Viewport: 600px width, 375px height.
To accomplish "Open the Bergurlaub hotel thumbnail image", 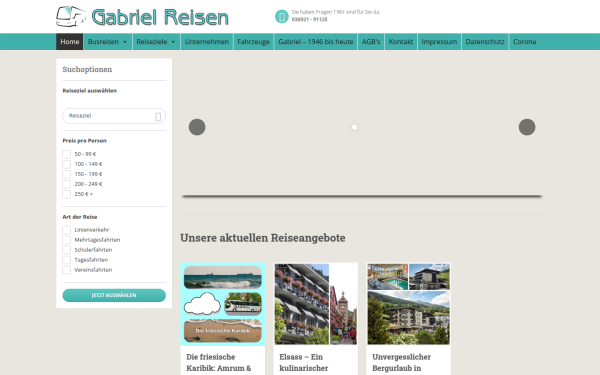I will point(409,304).
